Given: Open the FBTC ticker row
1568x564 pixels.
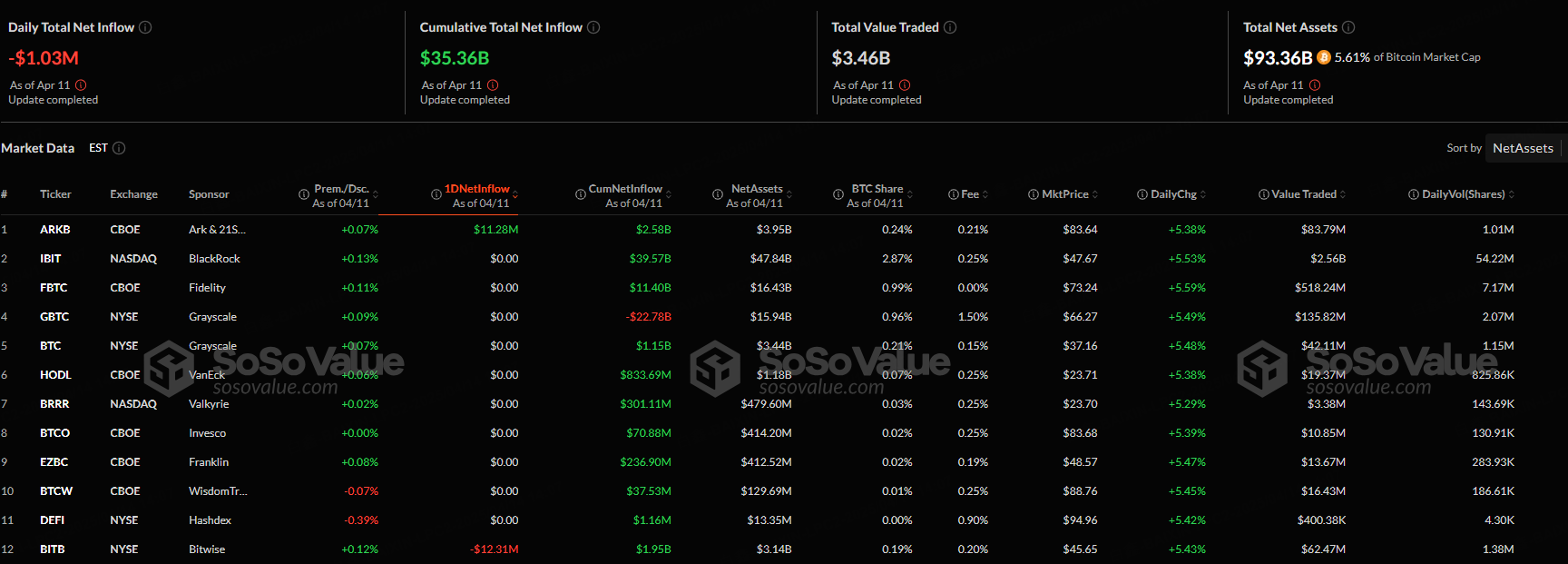Looking at the screenshot, I should (784, 288).
